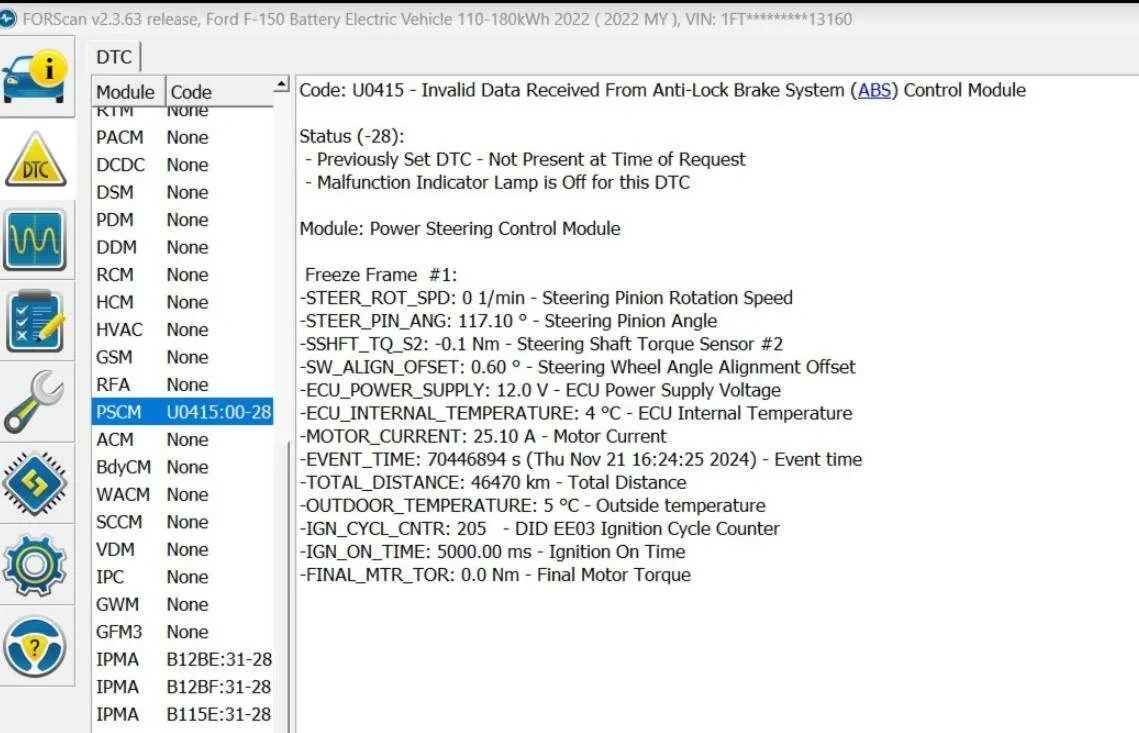The height and width of the screenshot is (733, 1139).
Task: Select the DCDC module row
Action: coord(182,165)
